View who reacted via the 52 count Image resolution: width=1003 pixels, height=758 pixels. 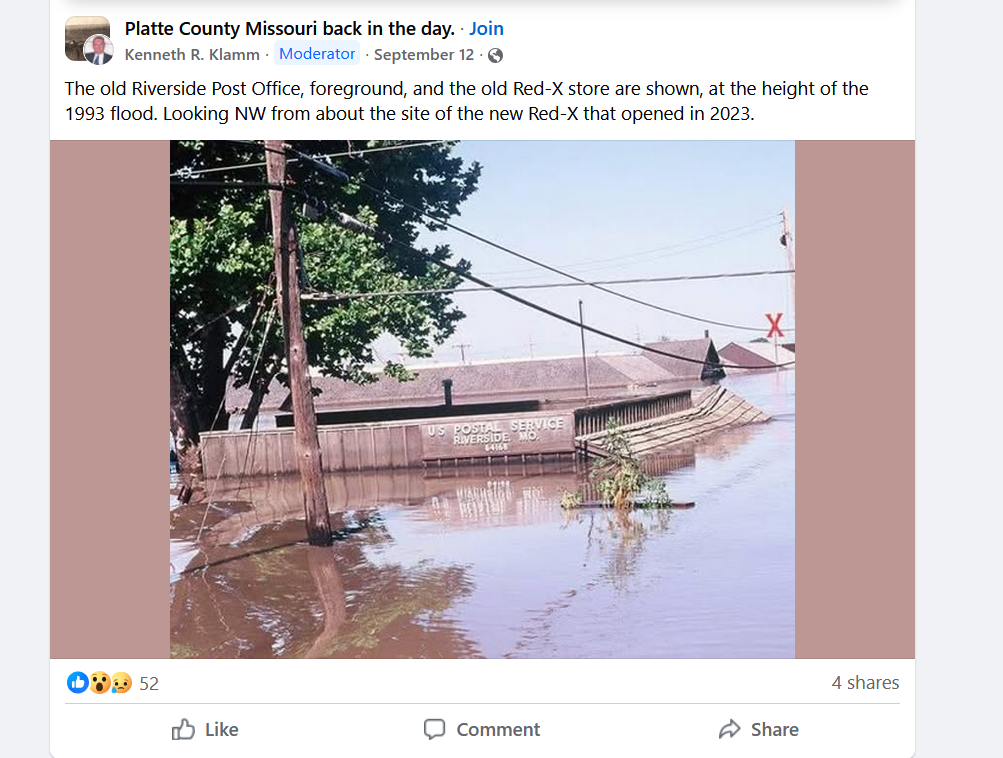[149, 684]
